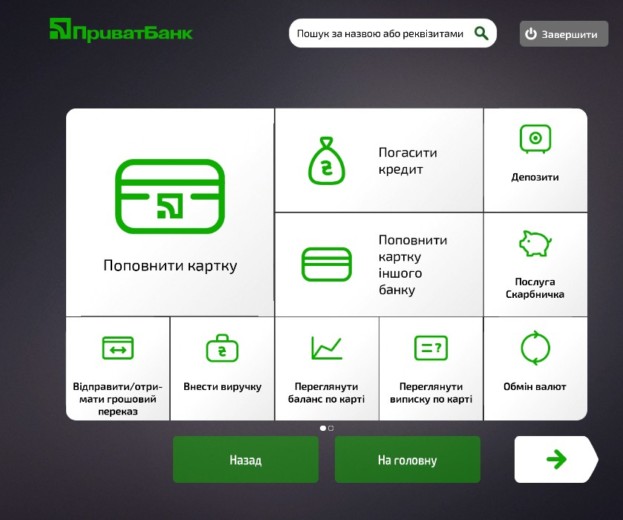Click the search magnifier icon
Image resolution: width=623 pixels, height=520 pixels.
481,33
